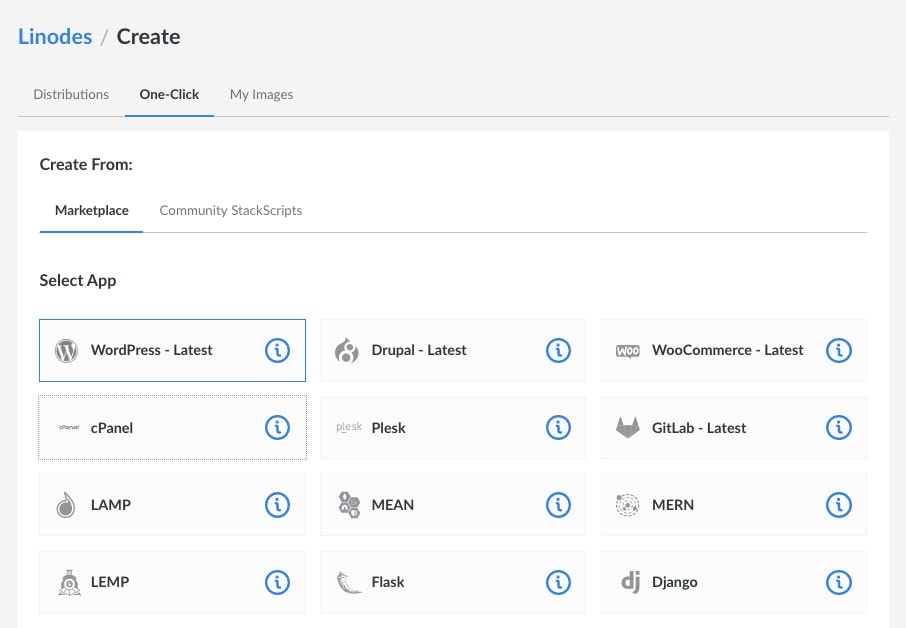The height and width of the screenshot is (628, 906).
Task: Select the Marketplace sub-tab
Action: click(91, 210)
